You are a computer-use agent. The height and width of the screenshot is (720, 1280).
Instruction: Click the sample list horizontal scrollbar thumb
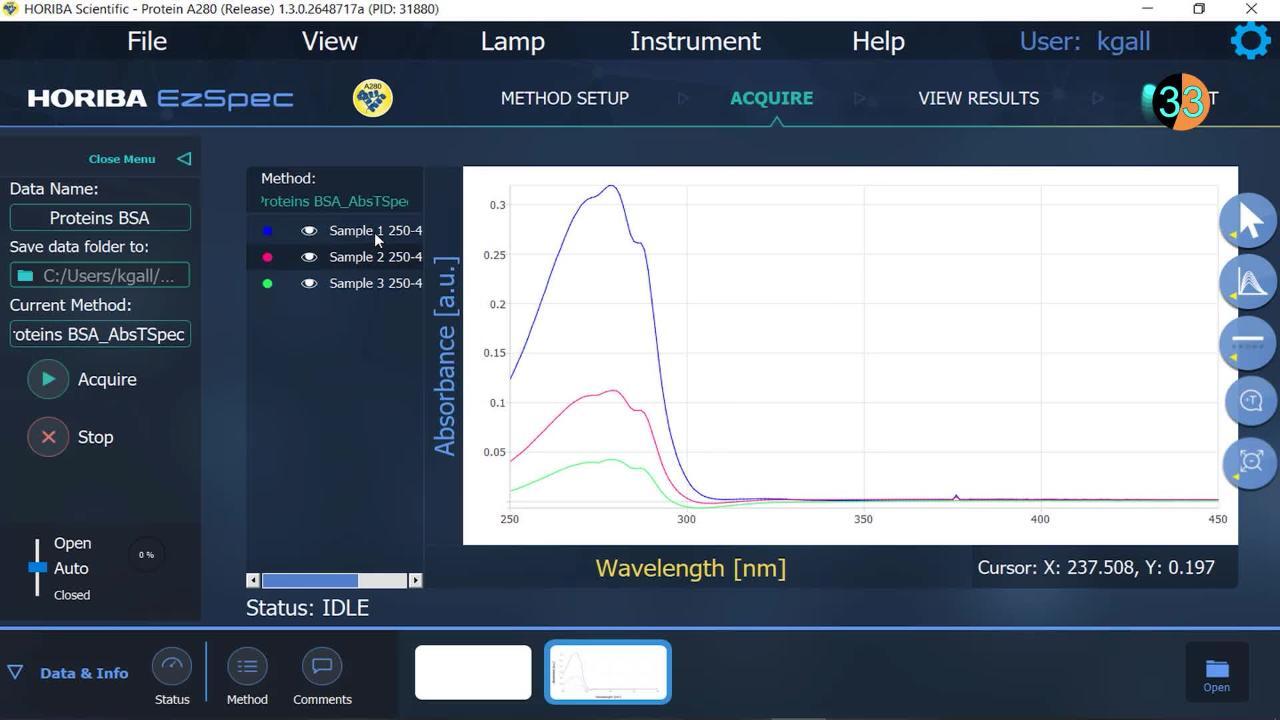310,580
